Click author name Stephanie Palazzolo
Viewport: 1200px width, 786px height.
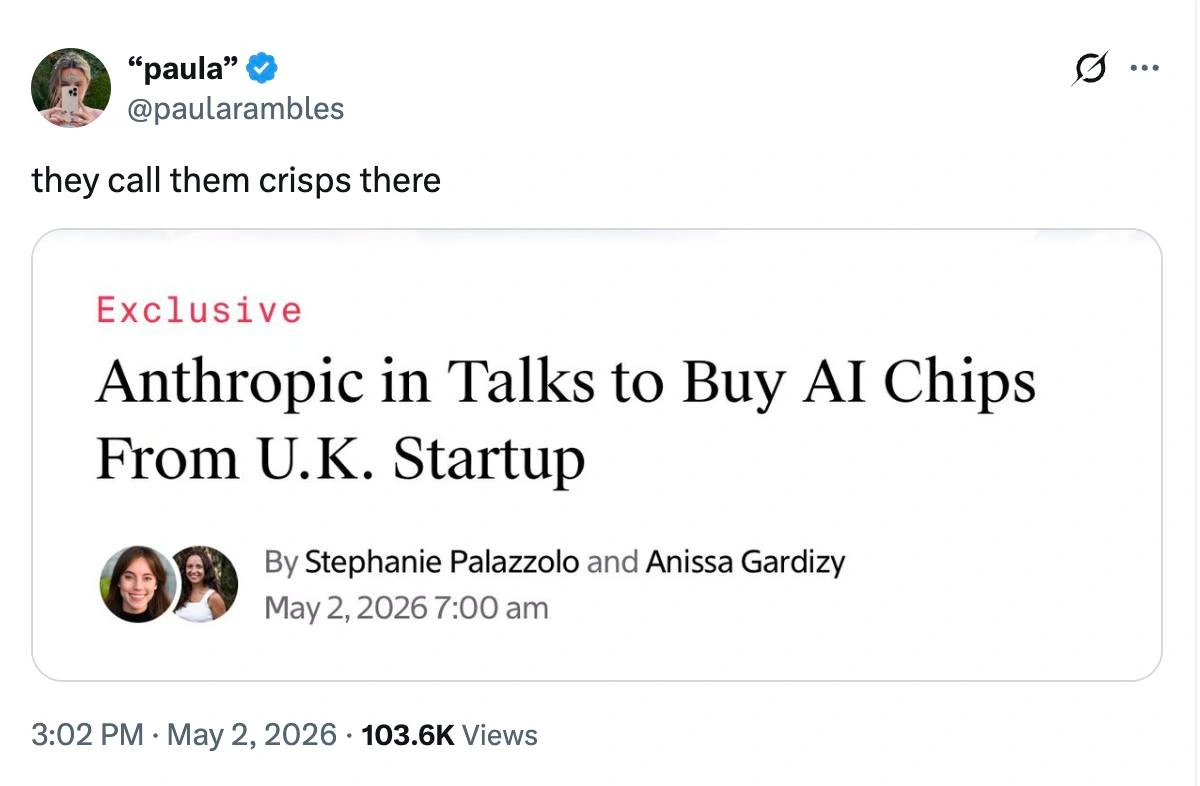pos(441,562)
